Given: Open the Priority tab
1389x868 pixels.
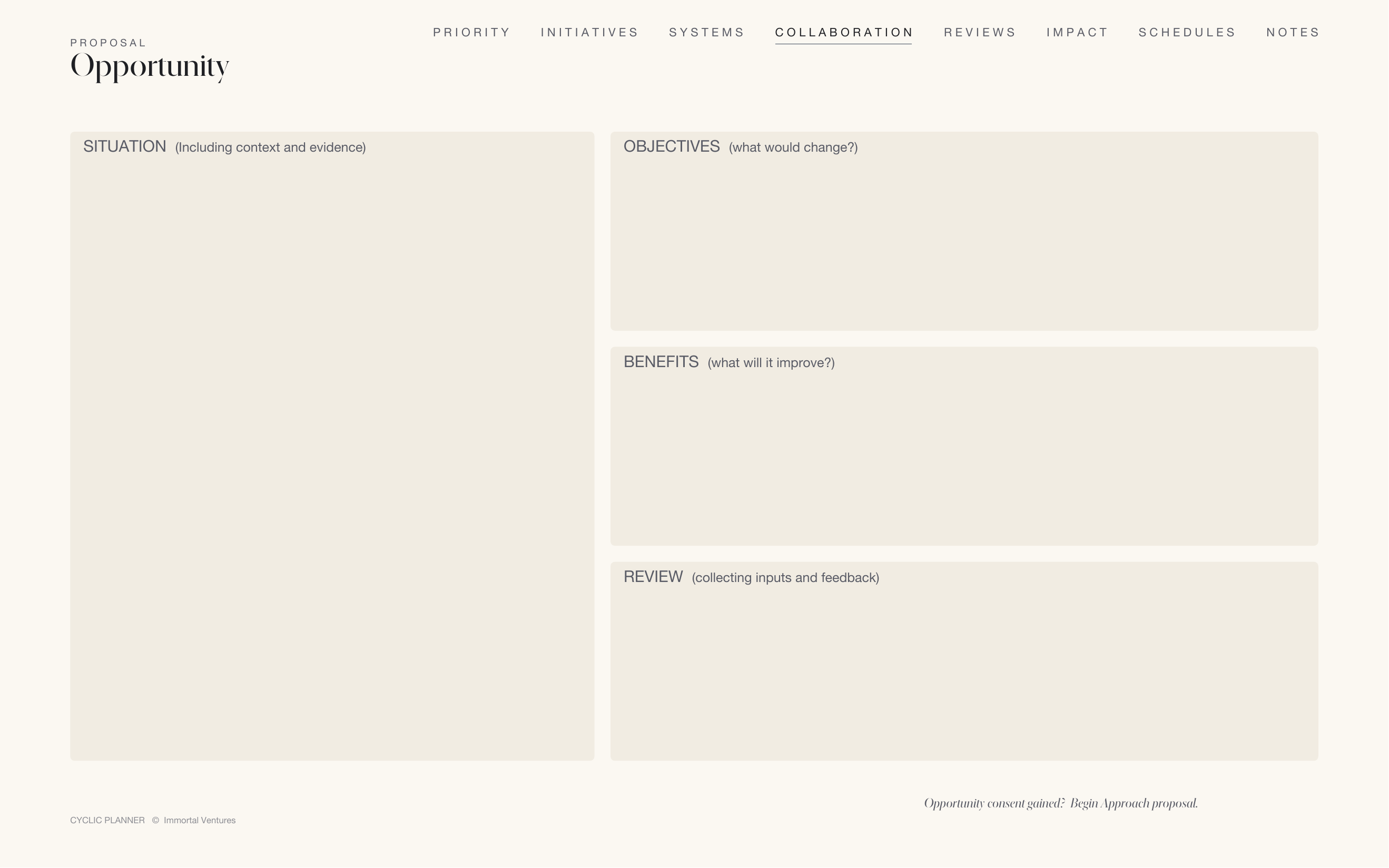Looking at the screenshot, I should point(471,32).
